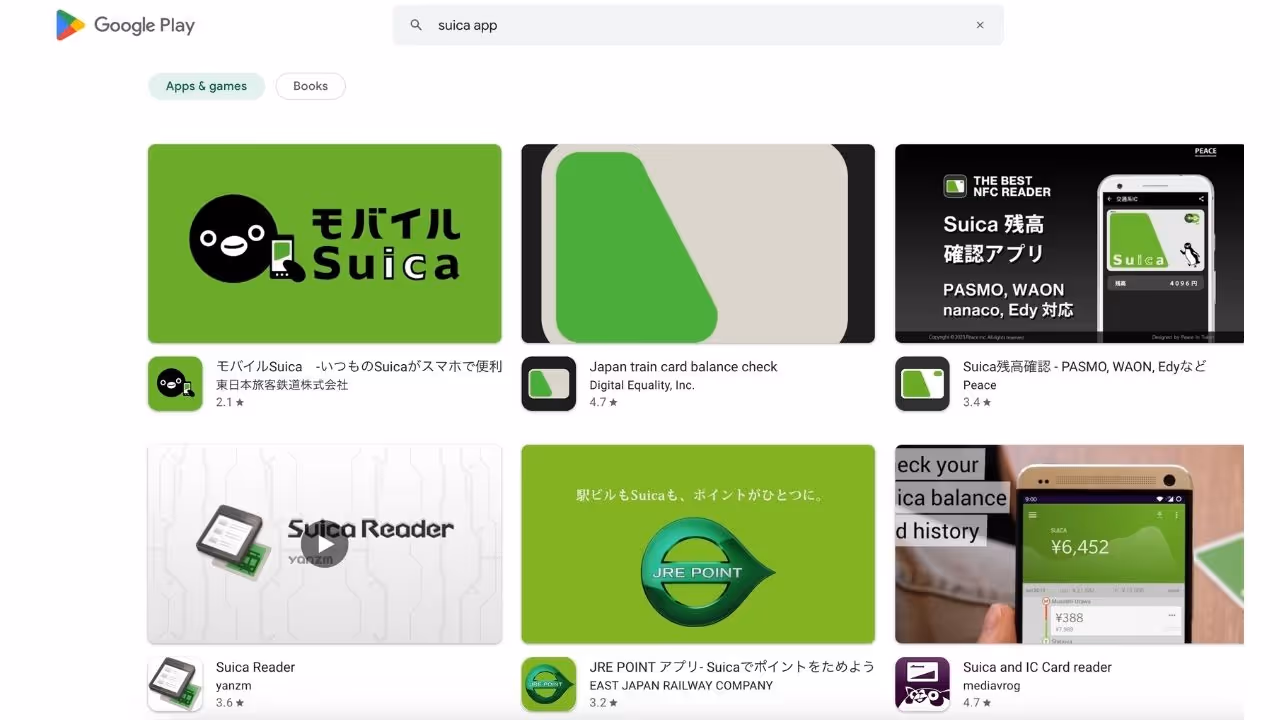The image size is (1280, 720).
Task: Click the 4.7 rating under mediavrog
Action: [977, 702]
